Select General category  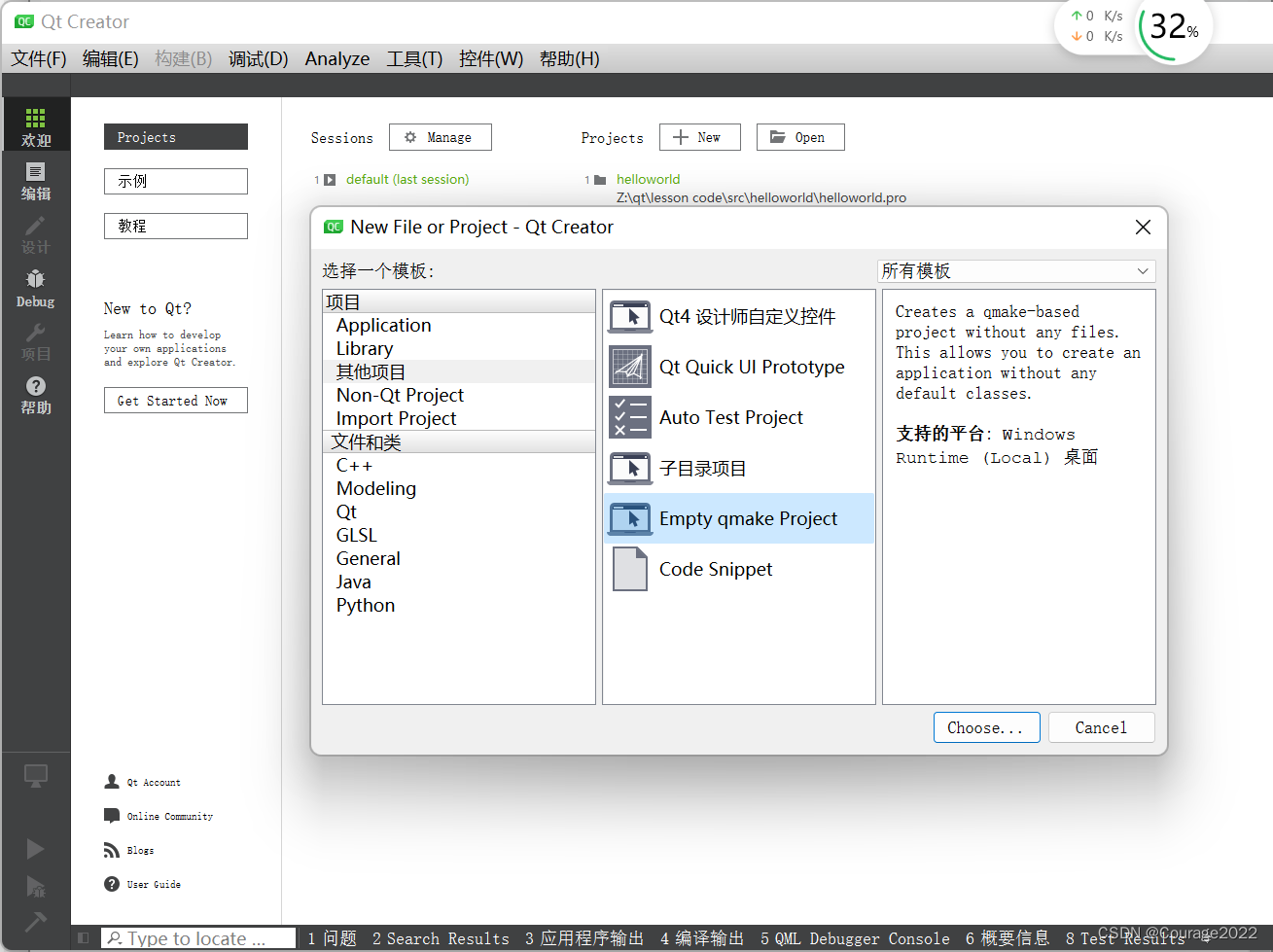point(458,558)
